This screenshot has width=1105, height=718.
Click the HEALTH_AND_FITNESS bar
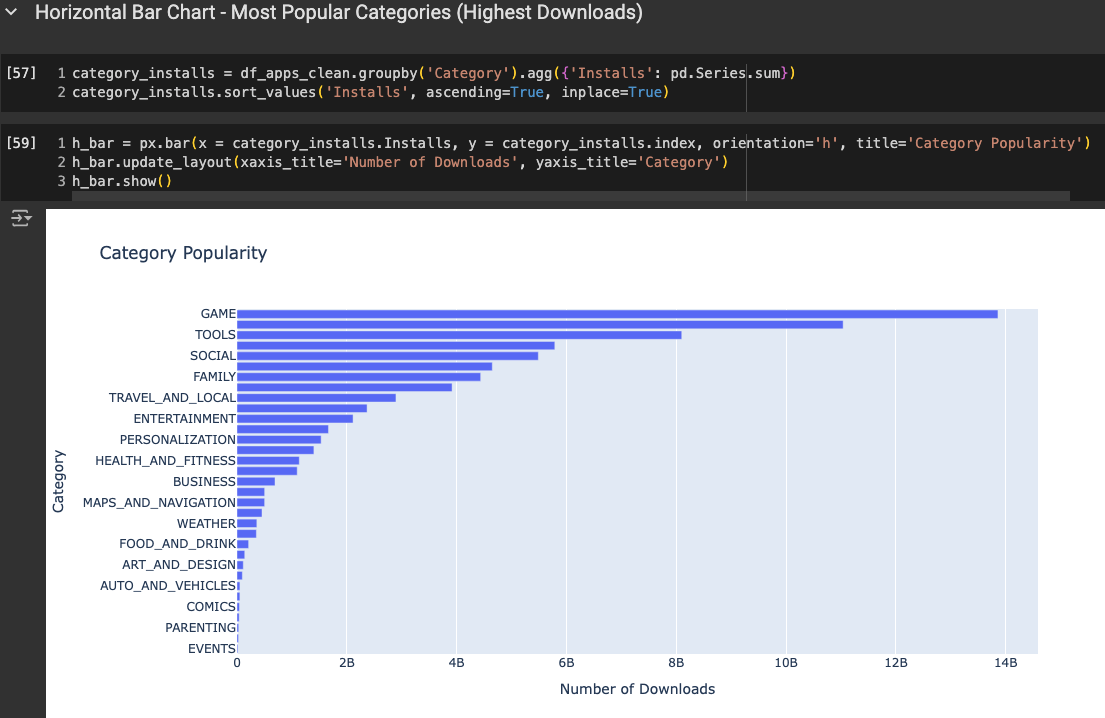tap(268, 461)
